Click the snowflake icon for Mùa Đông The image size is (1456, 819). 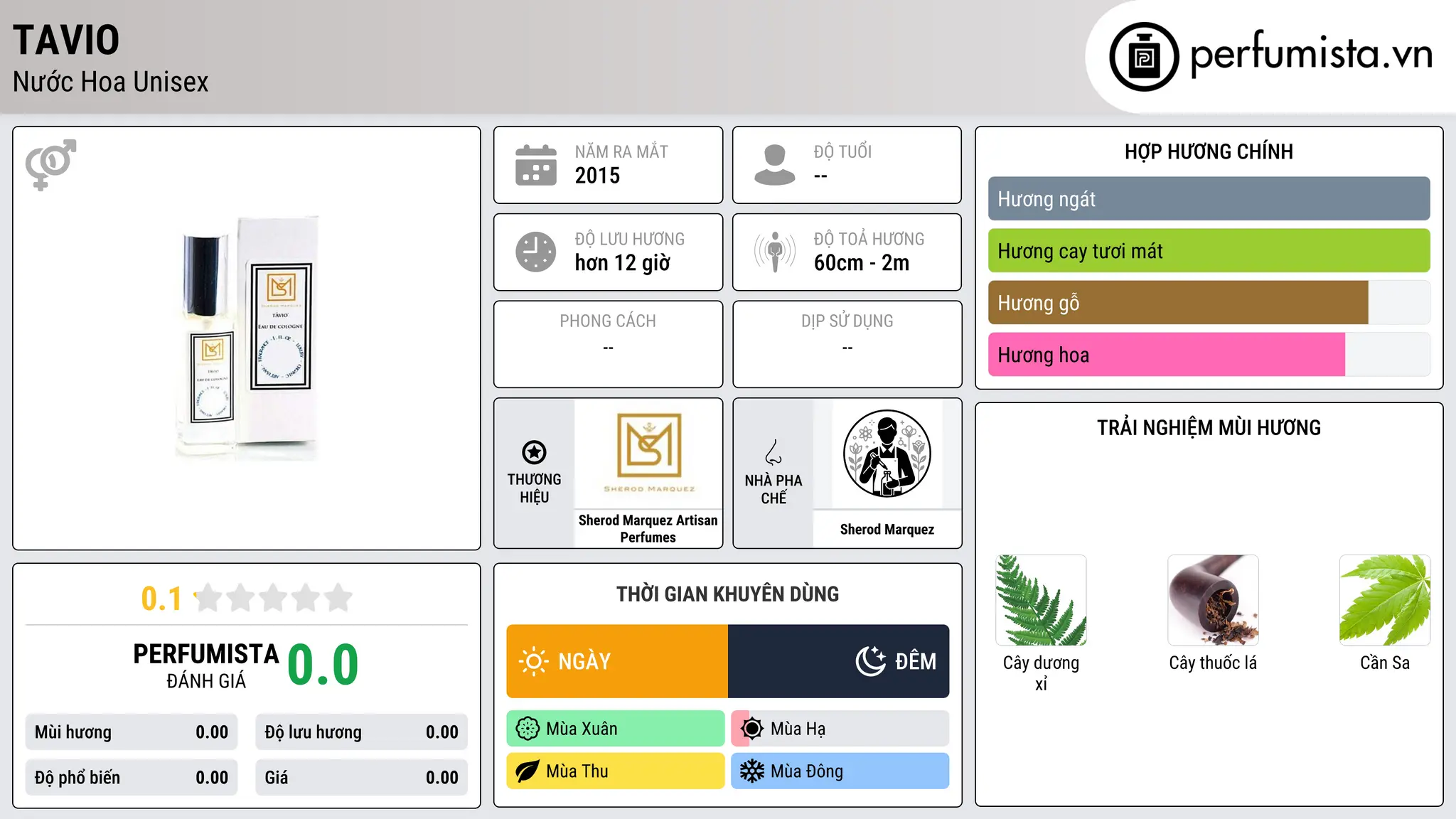click(x=751, y=771)
